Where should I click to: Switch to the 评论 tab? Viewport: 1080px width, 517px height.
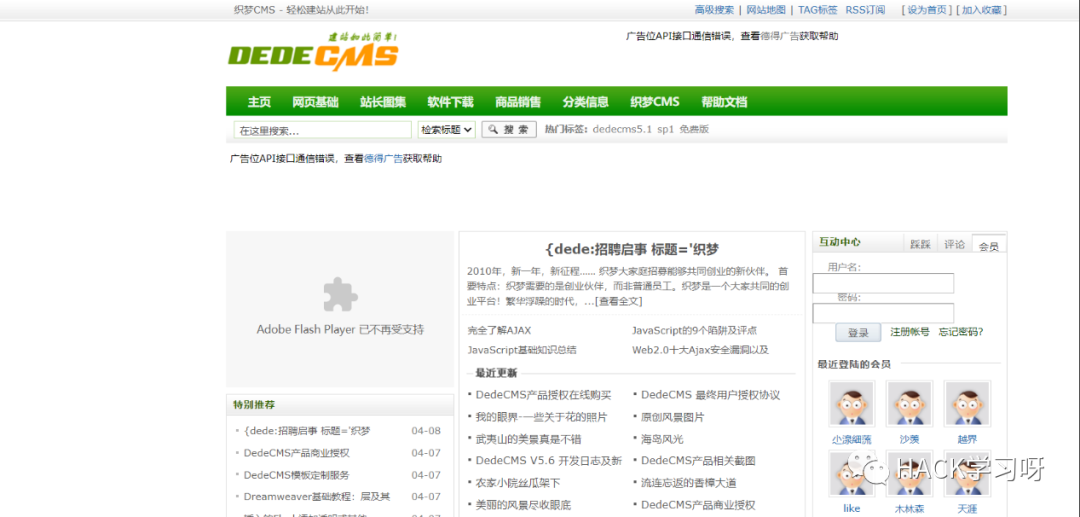[x=955, y=244]
